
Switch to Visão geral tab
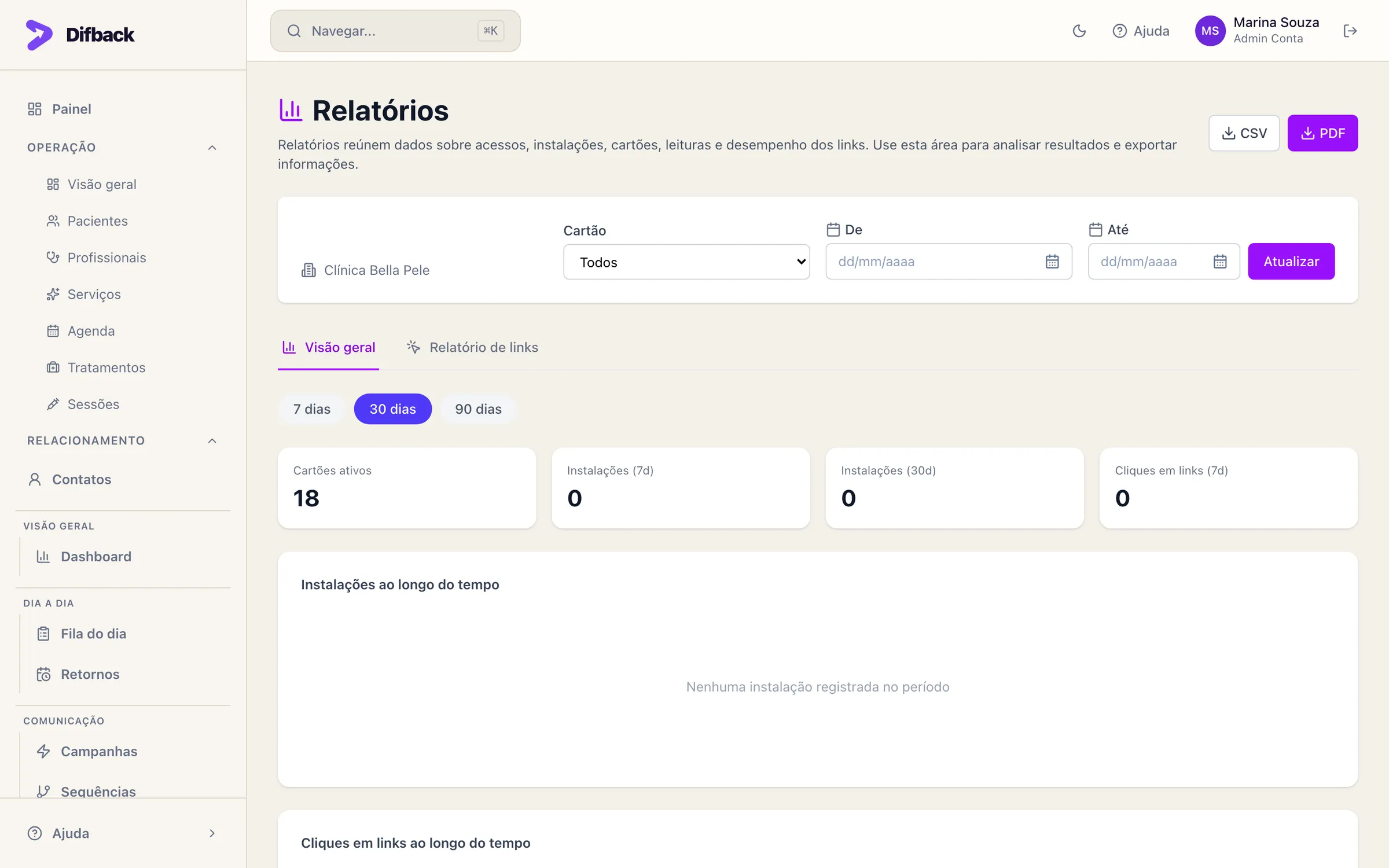[x=328, y=347]
